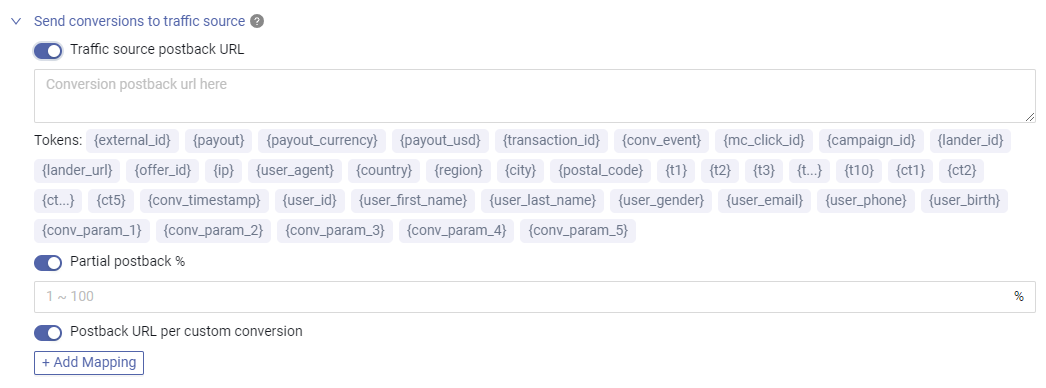Viewport: 1046px width, 388px height.
Task: Insert the {mc_click_id} token
Action: click(764, 141)
